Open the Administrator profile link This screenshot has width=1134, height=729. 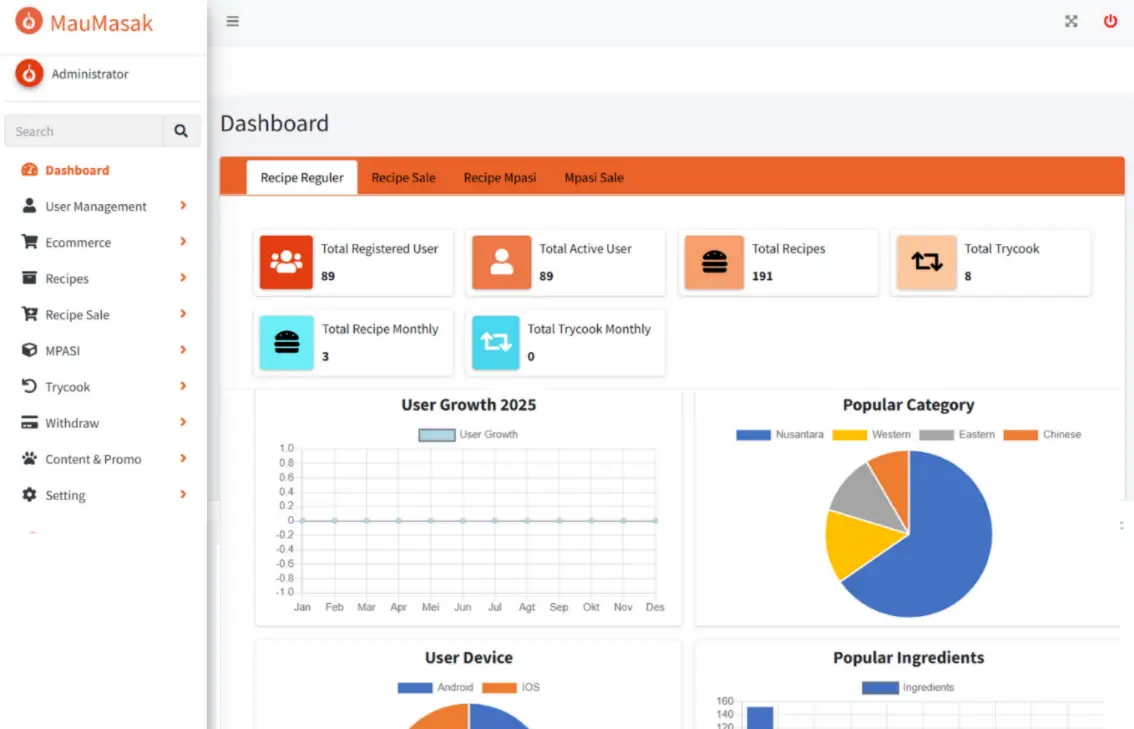click(90, 74)
